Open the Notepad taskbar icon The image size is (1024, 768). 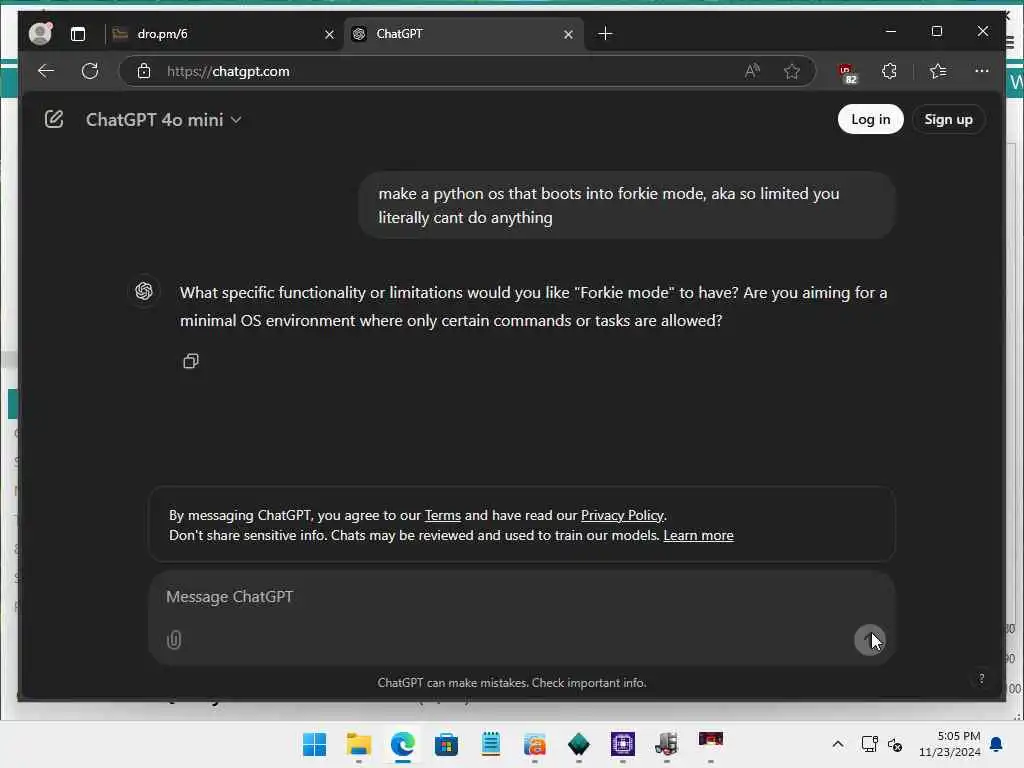(490, 744)
